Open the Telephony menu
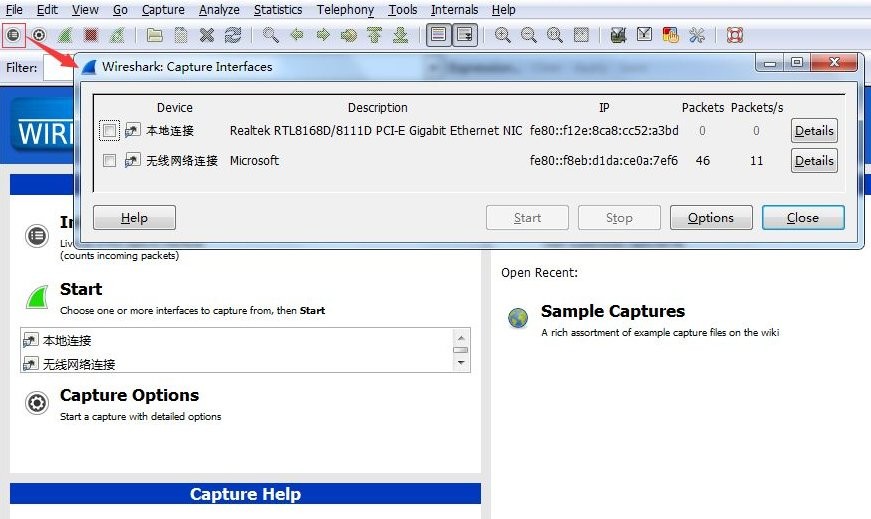Screen dimensions: 871x519 pyautogui.click(x=345, y=10)
